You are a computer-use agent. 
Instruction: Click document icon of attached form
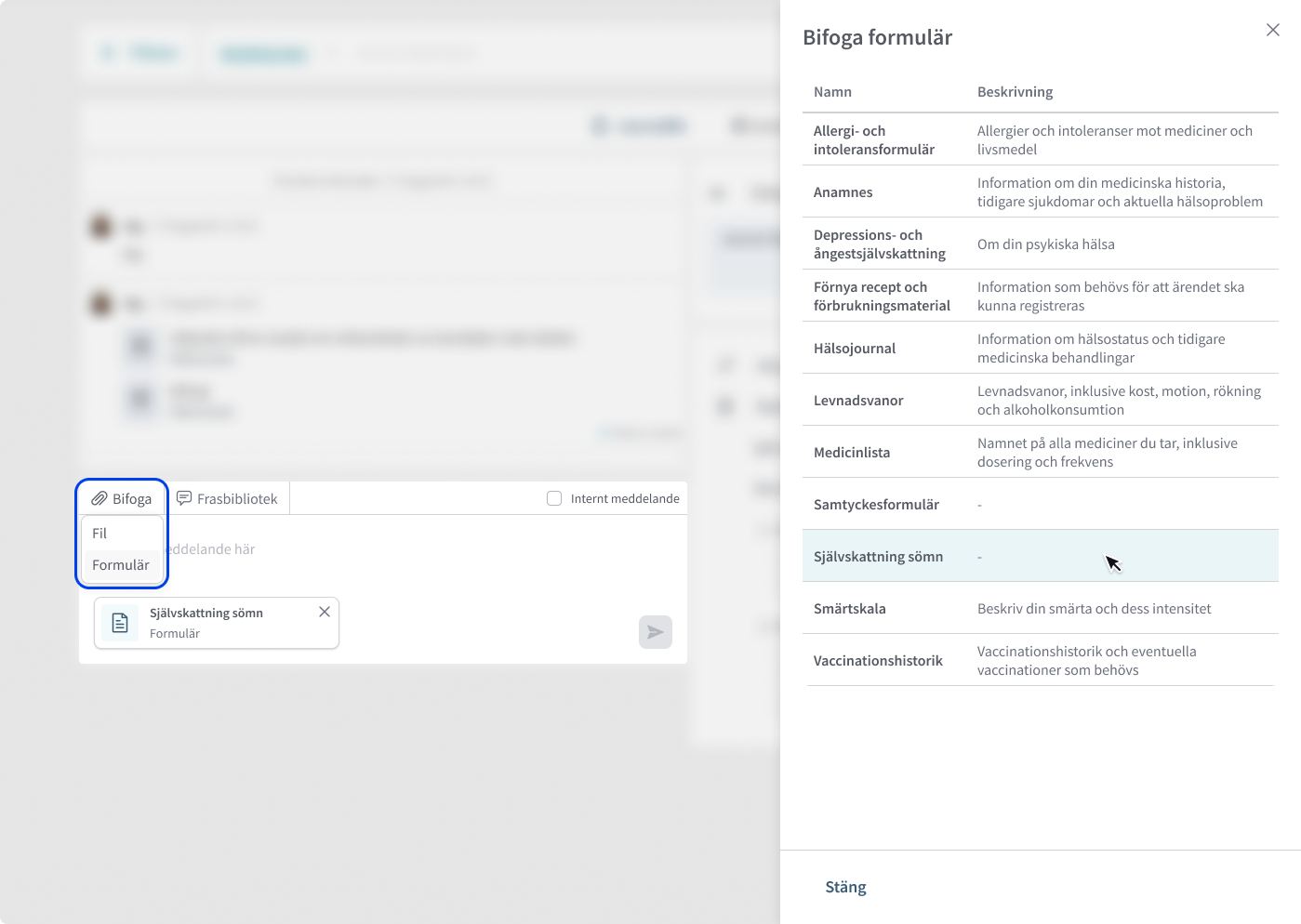[x=120, y=623]
